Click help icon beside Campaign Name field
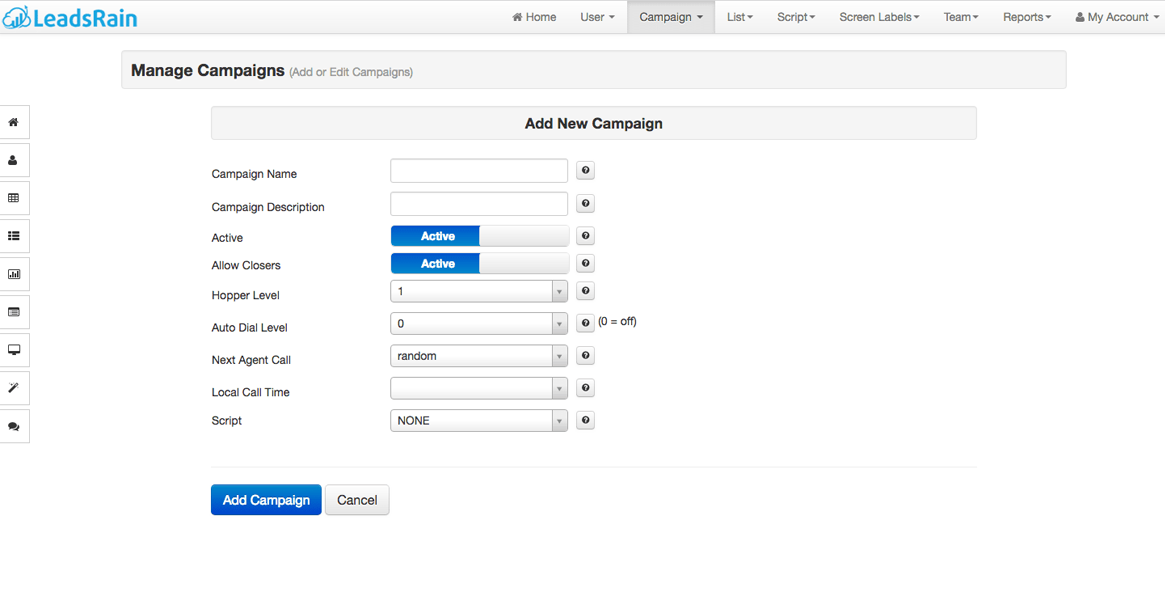The image size is (1165, 593). [586, 171]
